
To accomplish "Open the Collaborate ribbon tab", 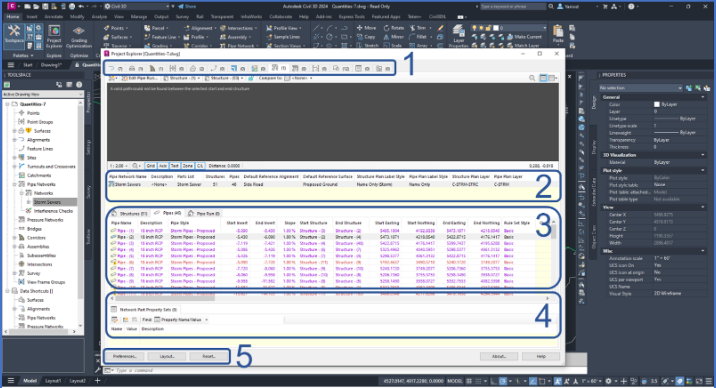I will click(281, 16).
